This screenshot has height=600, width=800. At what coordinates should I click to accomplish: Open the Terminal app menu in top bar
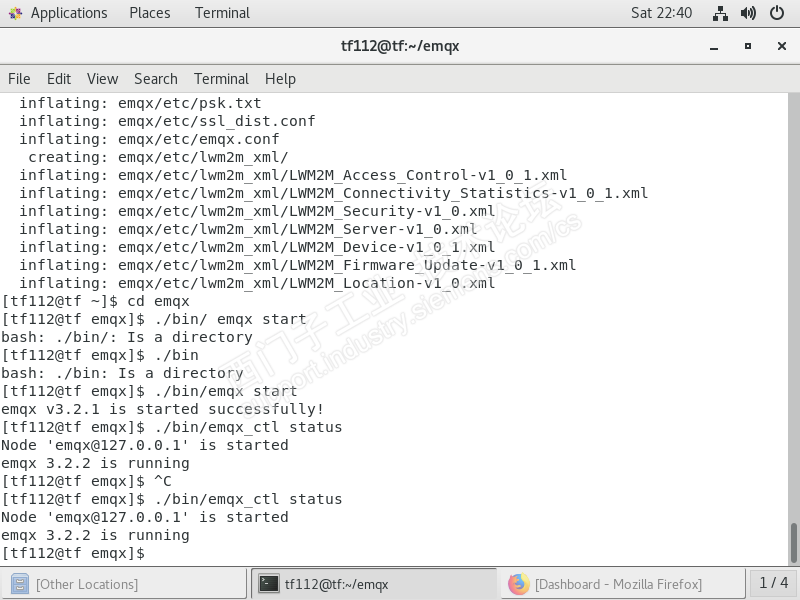(x=222, y=13)
